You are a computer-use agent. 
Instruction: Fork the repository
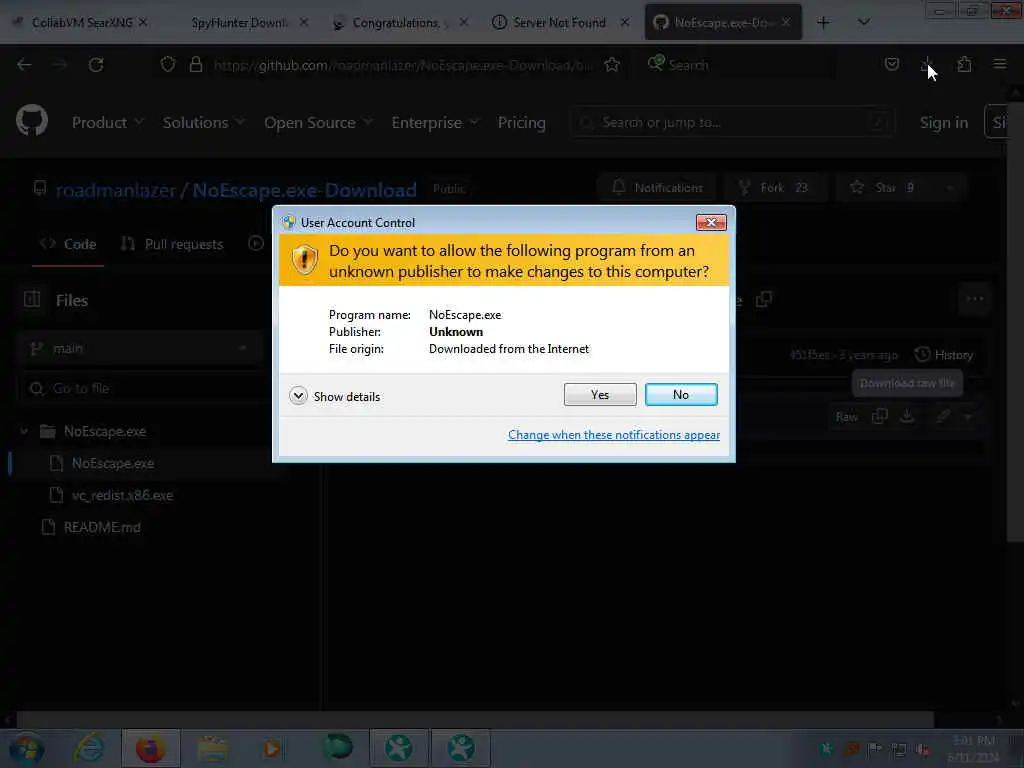click(775, 187)
